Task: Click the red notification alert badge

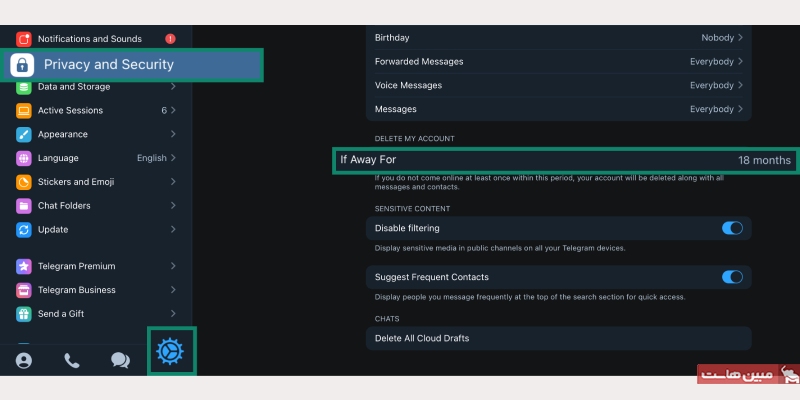Action: click(170, 39)
